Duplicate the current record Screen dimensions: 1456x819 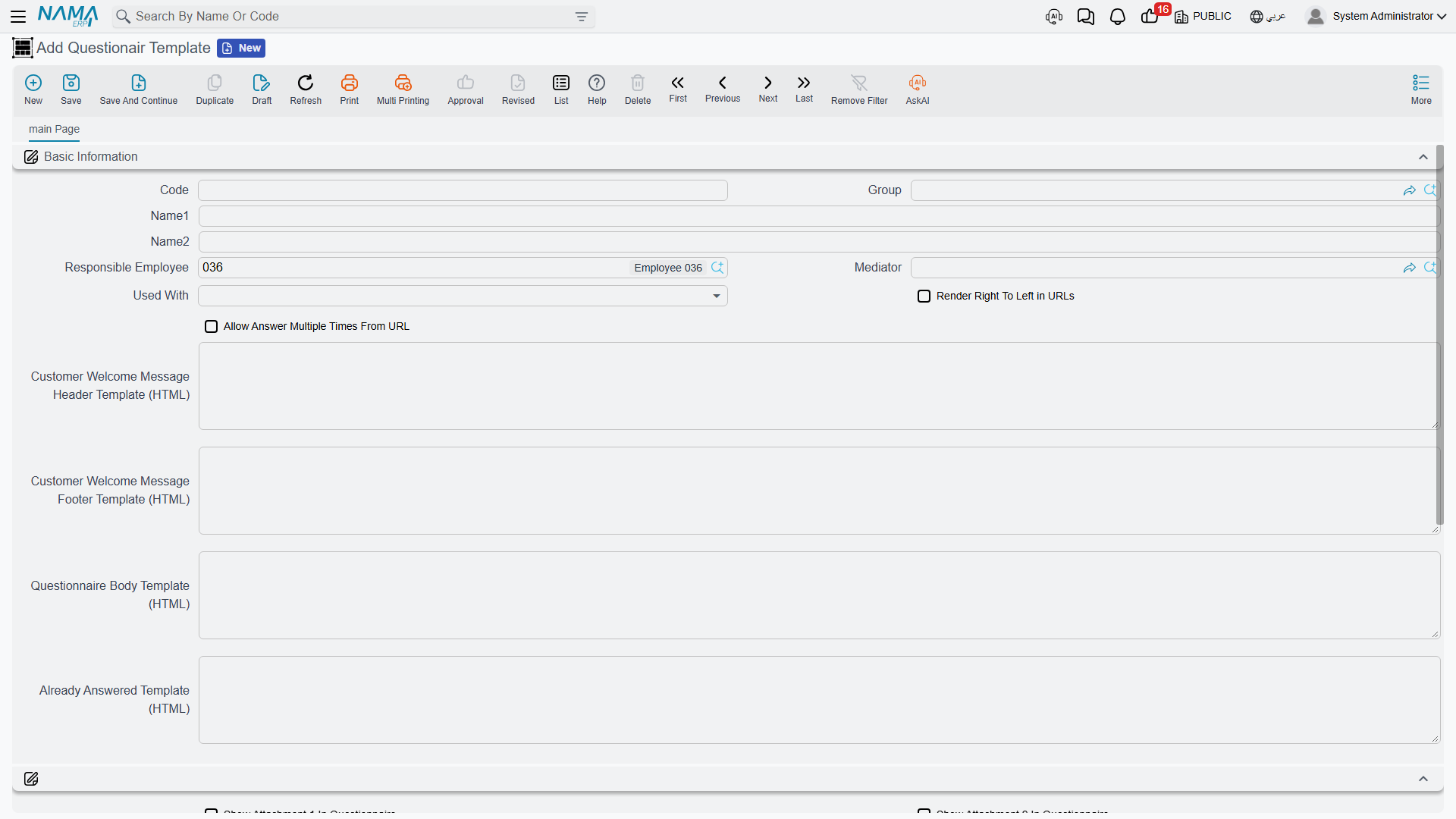pos(215,89)
